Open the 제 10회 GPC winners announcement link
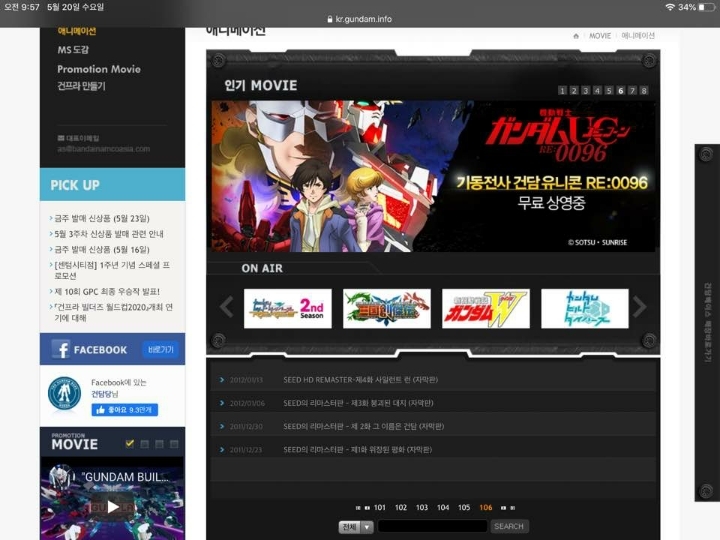This screenshot has height=540, width=720. coord(107,292)
